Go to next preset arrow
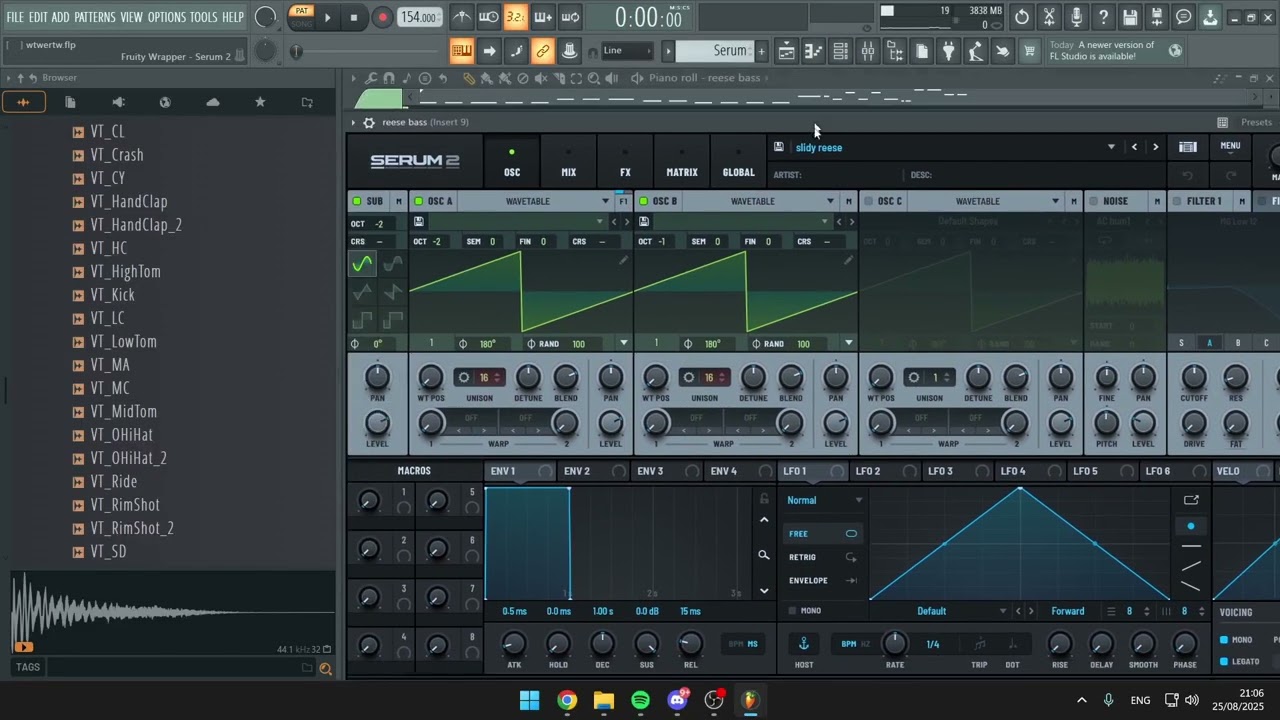This screenshot has height=720, width=1280. click(x=1155, y=147)
